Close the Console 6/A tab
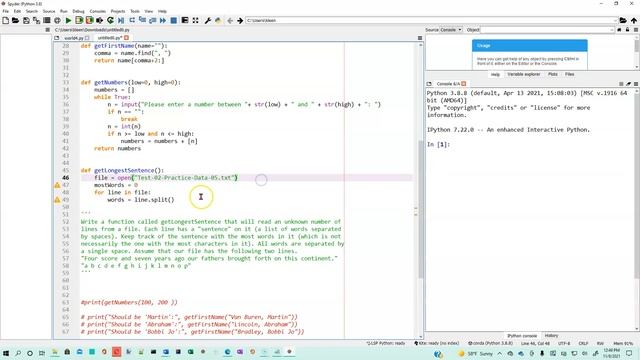Viewport: 640px width, 360px height. (464, 84)
